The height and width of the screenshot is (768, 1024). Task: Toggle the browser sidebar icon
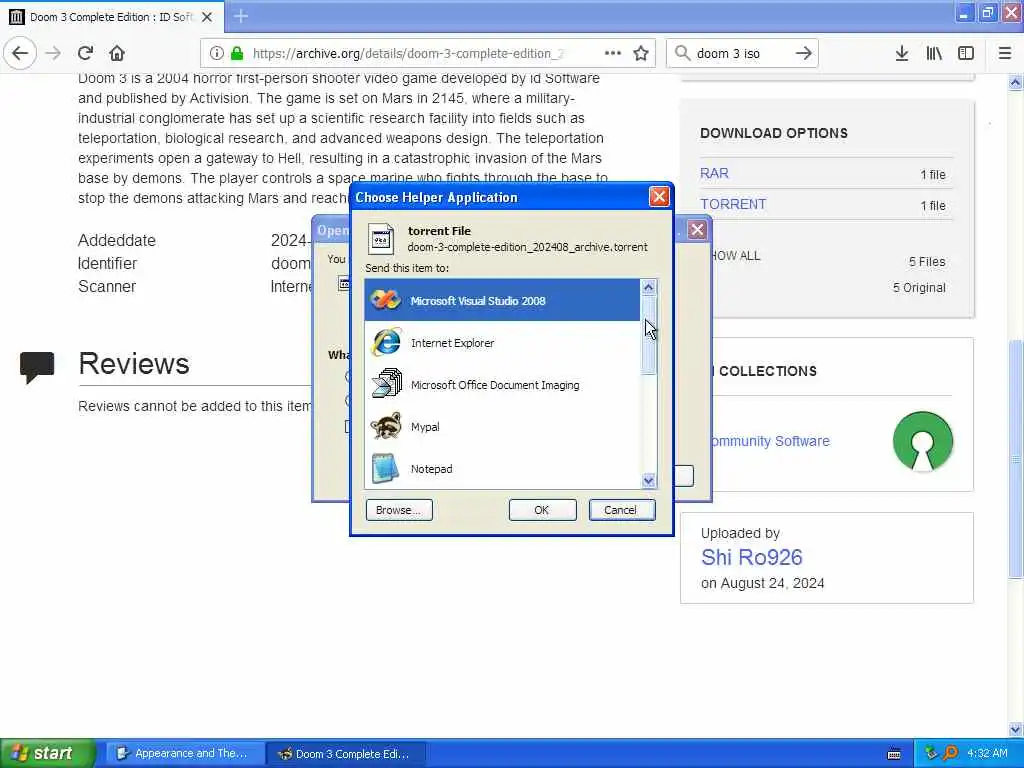click(x=966, y=54)
